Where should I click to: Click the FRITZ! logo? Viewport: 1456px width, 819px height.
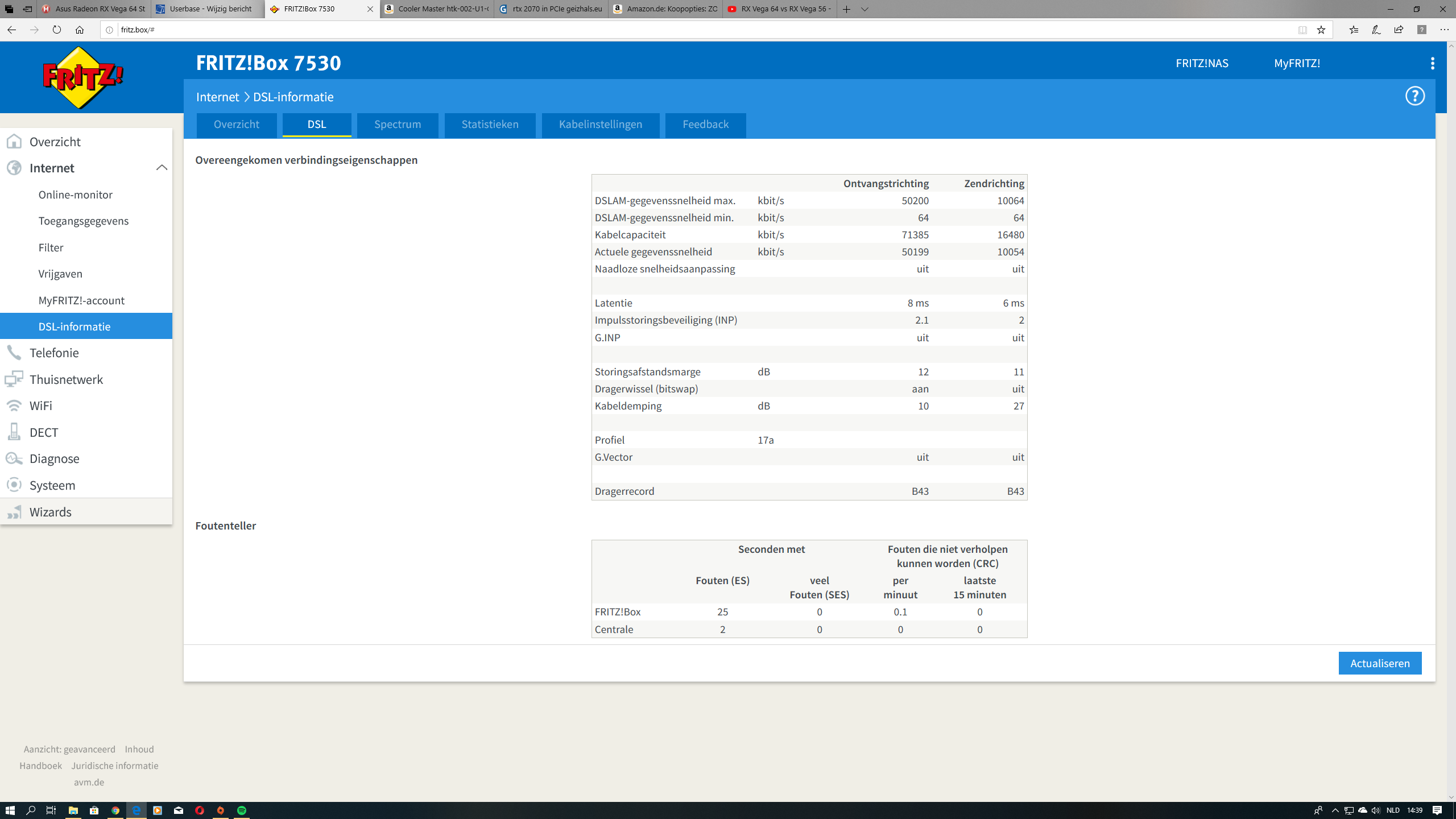(x=83, y=77)
